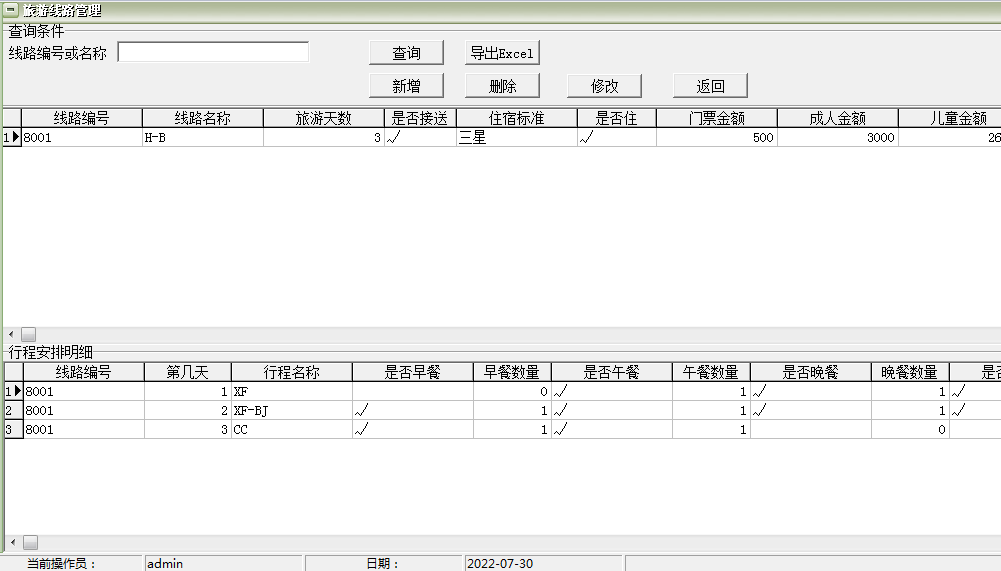Viewport: 1001px width, 571px height.
Task: Click the 查询 button
Action: [406, 53]
